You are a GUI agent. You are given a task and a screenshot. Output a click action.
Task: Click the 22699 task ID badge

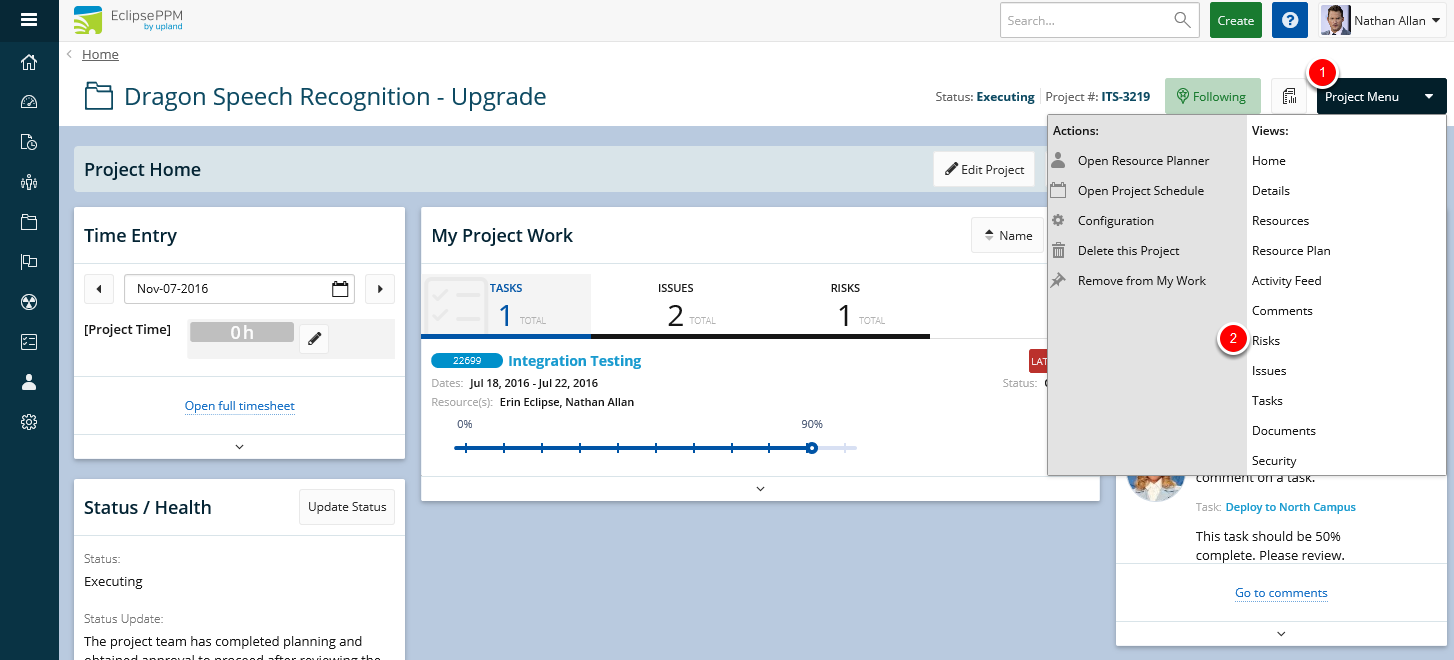click(x=467, y=361)
